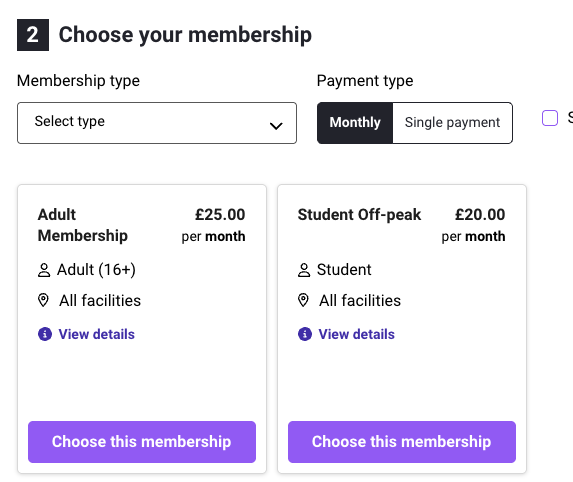
Task: Click the Select type placeholder text
Action: click(x=69, y=121)
